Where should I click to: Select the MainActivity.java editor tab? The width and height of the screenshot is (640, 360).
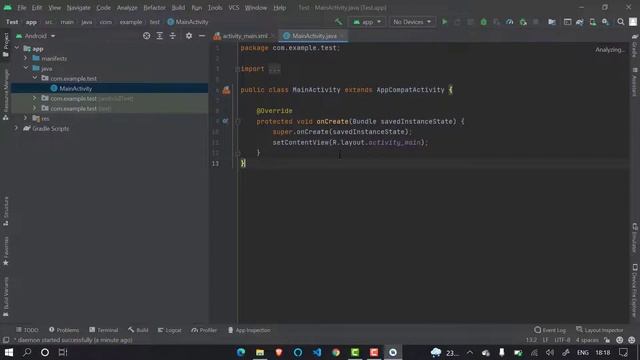(313, 36)
